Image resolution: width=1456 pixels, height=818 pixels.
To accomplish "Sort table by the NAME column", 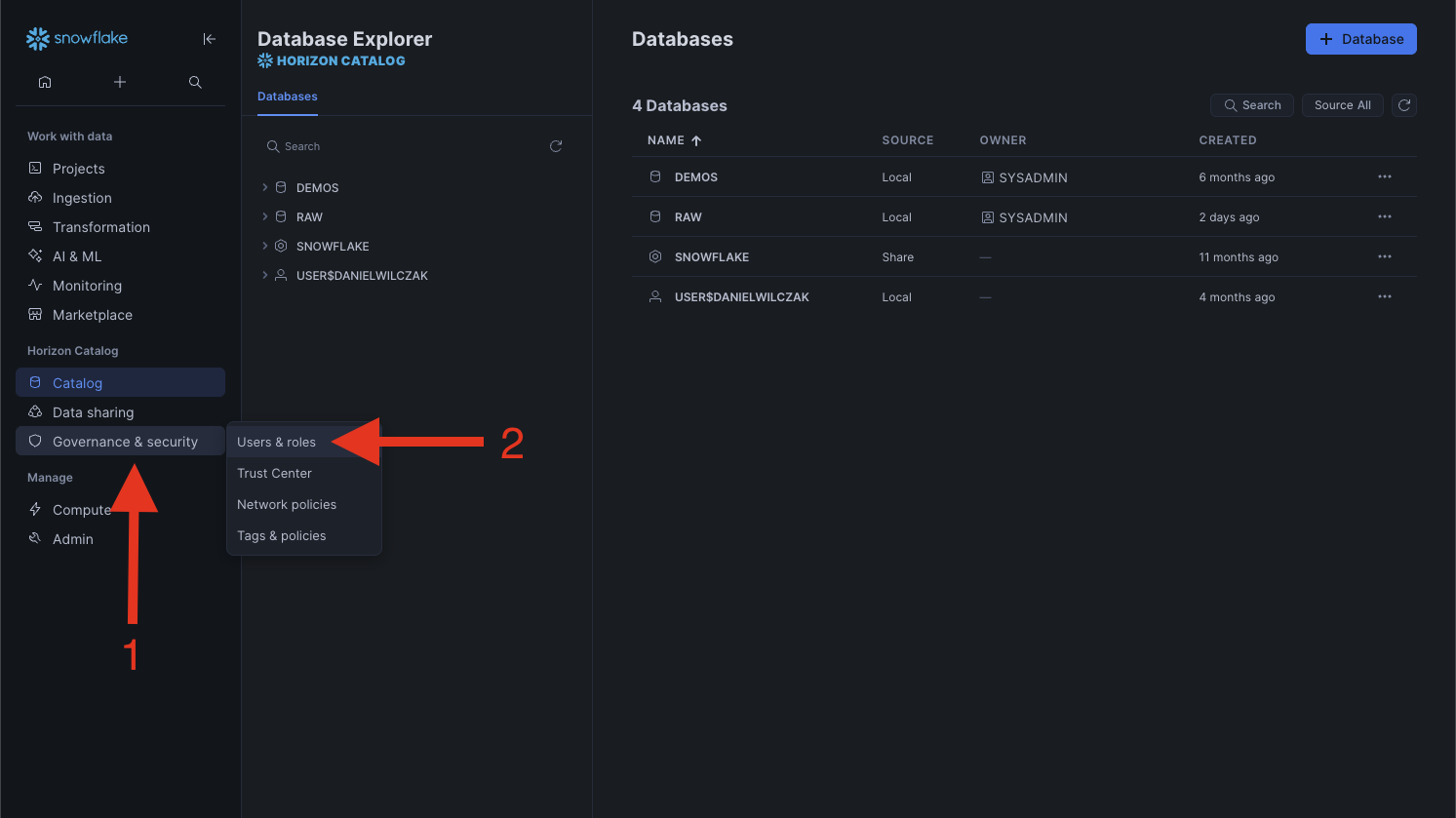I will [667, 140].
